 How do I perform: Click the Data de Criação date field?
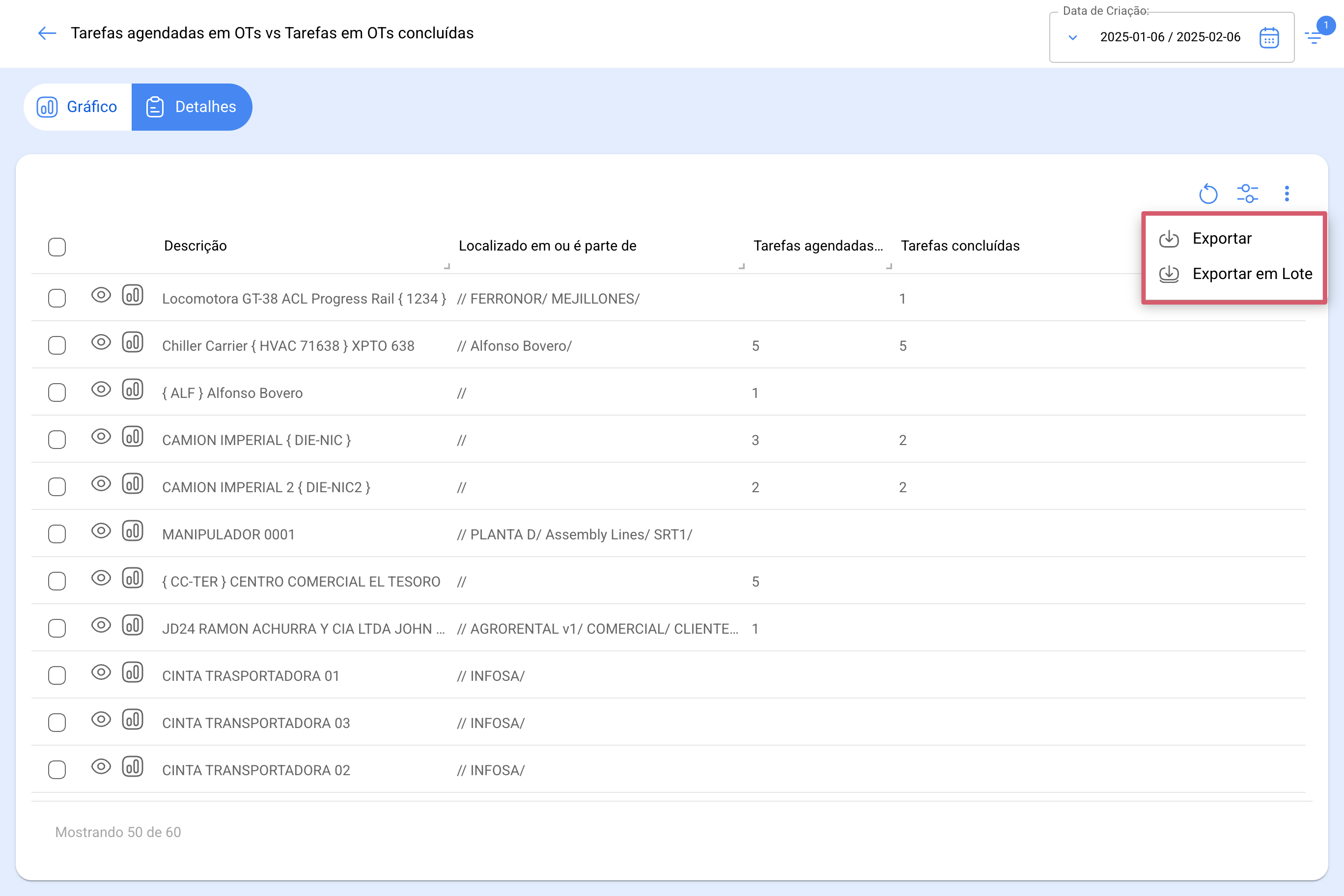(x=1172, y=37)
